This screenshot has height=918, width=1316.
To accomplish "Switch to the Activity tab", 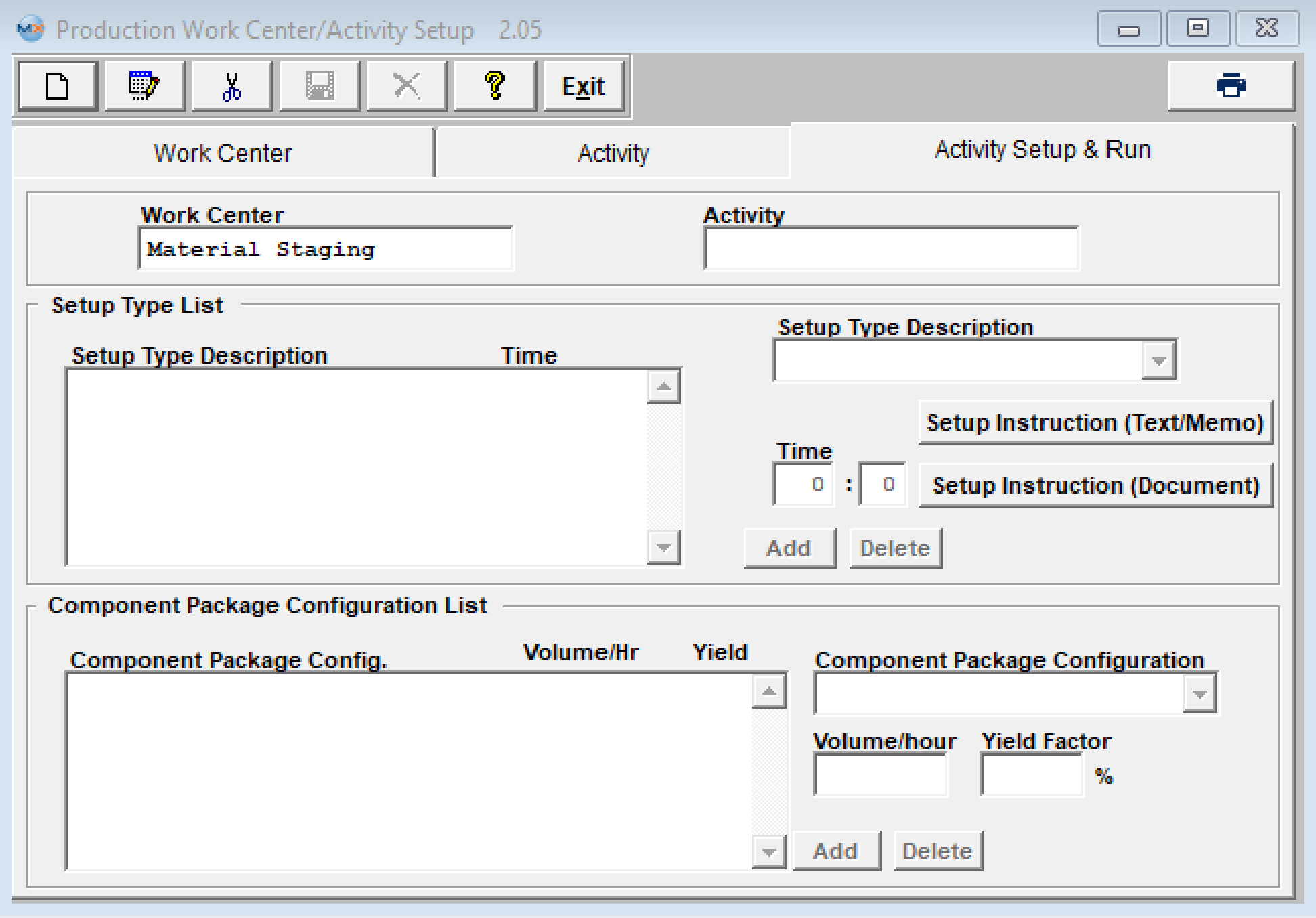I will point(613,154).
